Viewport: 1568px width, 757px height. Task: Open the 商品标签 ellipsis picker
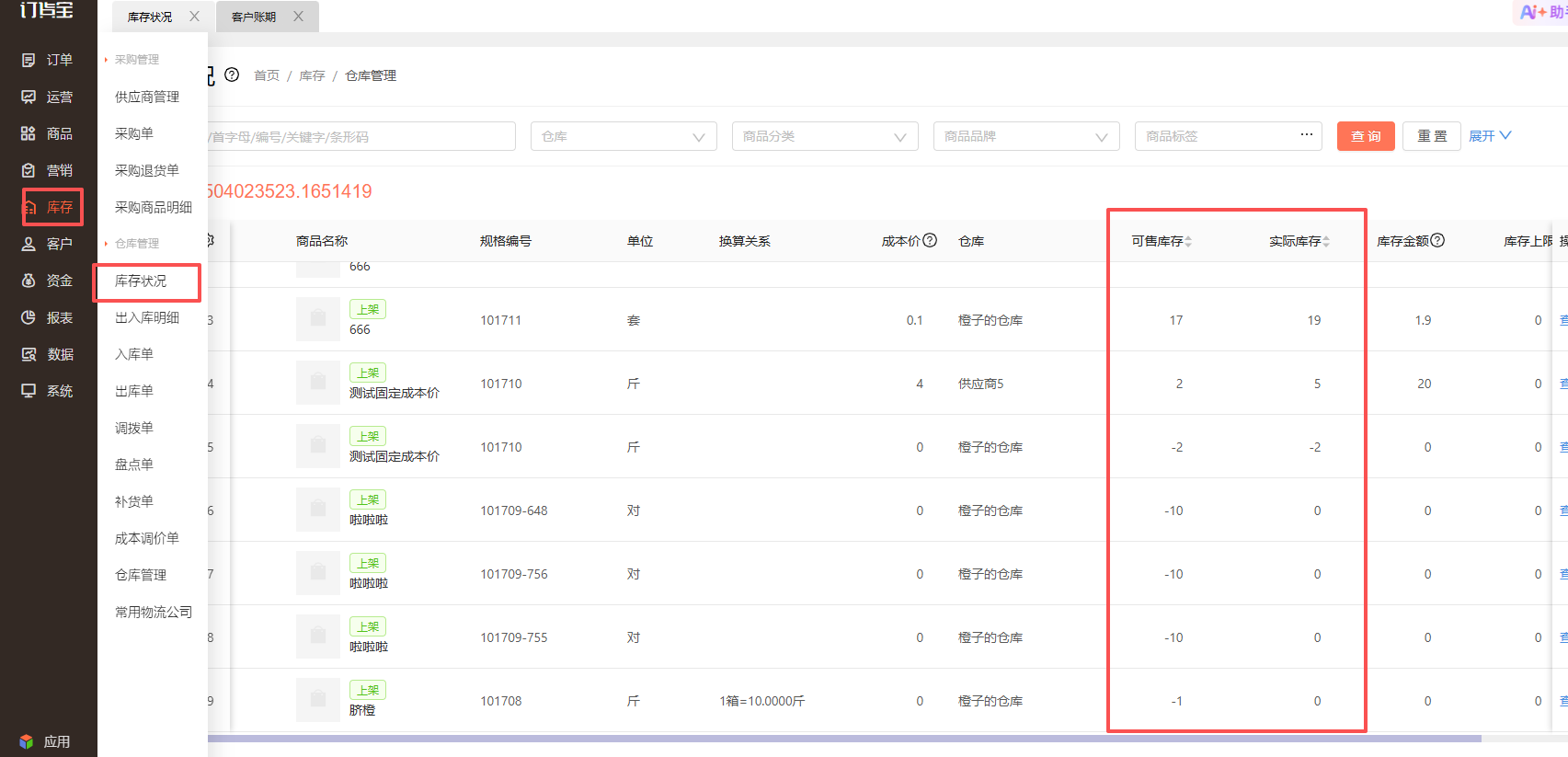pyautogui.click(x=1306, y=135)
